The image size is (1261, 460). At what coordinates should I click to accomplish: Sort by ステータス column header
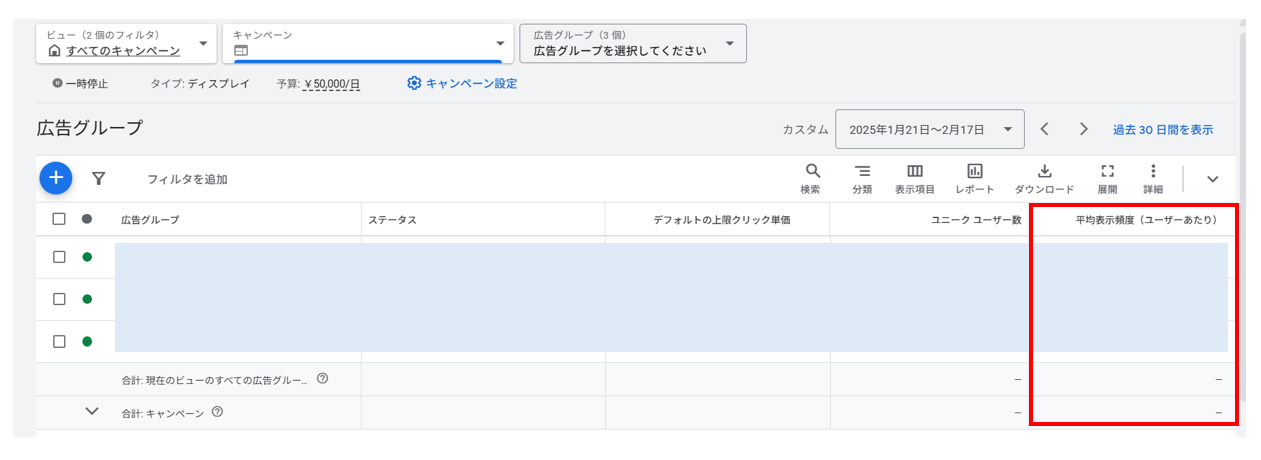pos(392,219)
